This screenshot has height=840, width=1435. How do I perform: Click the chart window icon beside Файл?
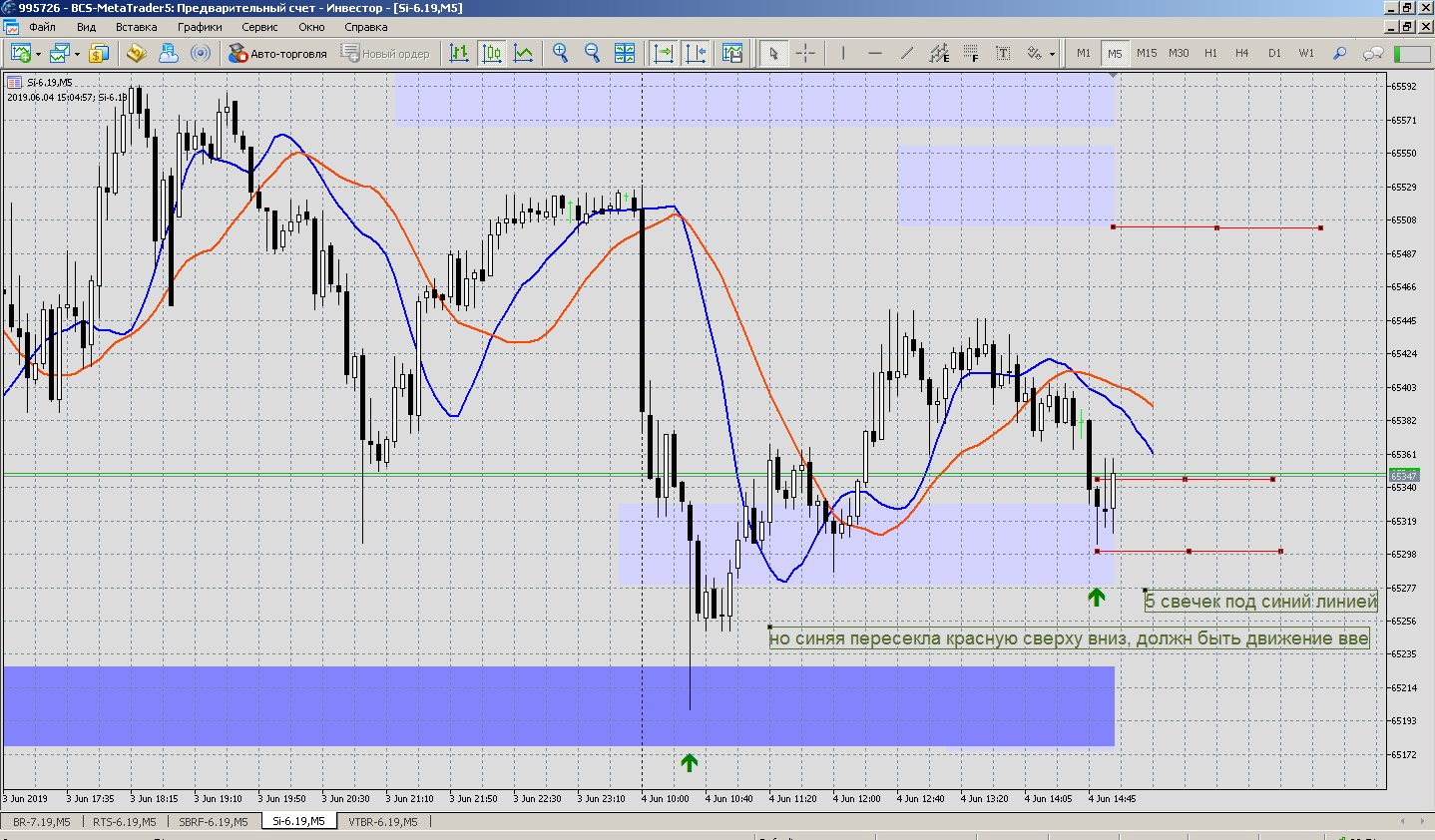point(10,27)
